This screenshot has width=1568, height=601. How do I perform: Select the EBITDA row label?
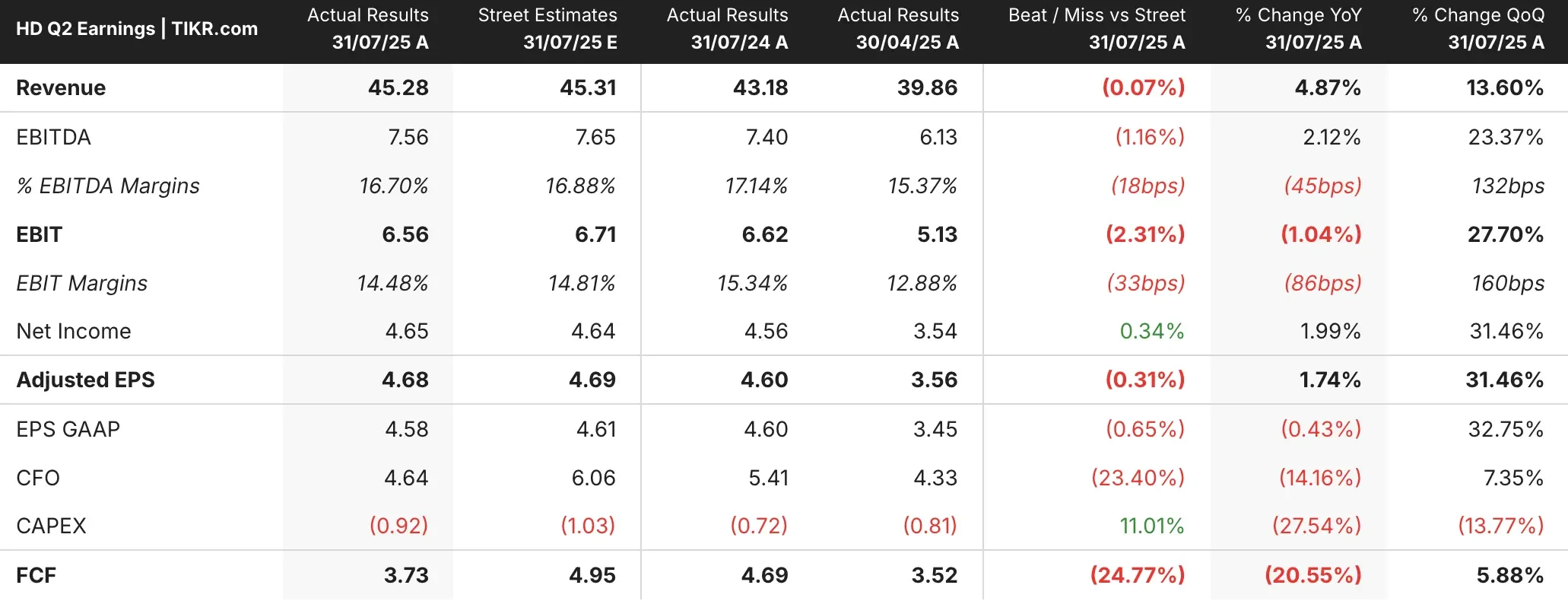click(x=53, y=137)
